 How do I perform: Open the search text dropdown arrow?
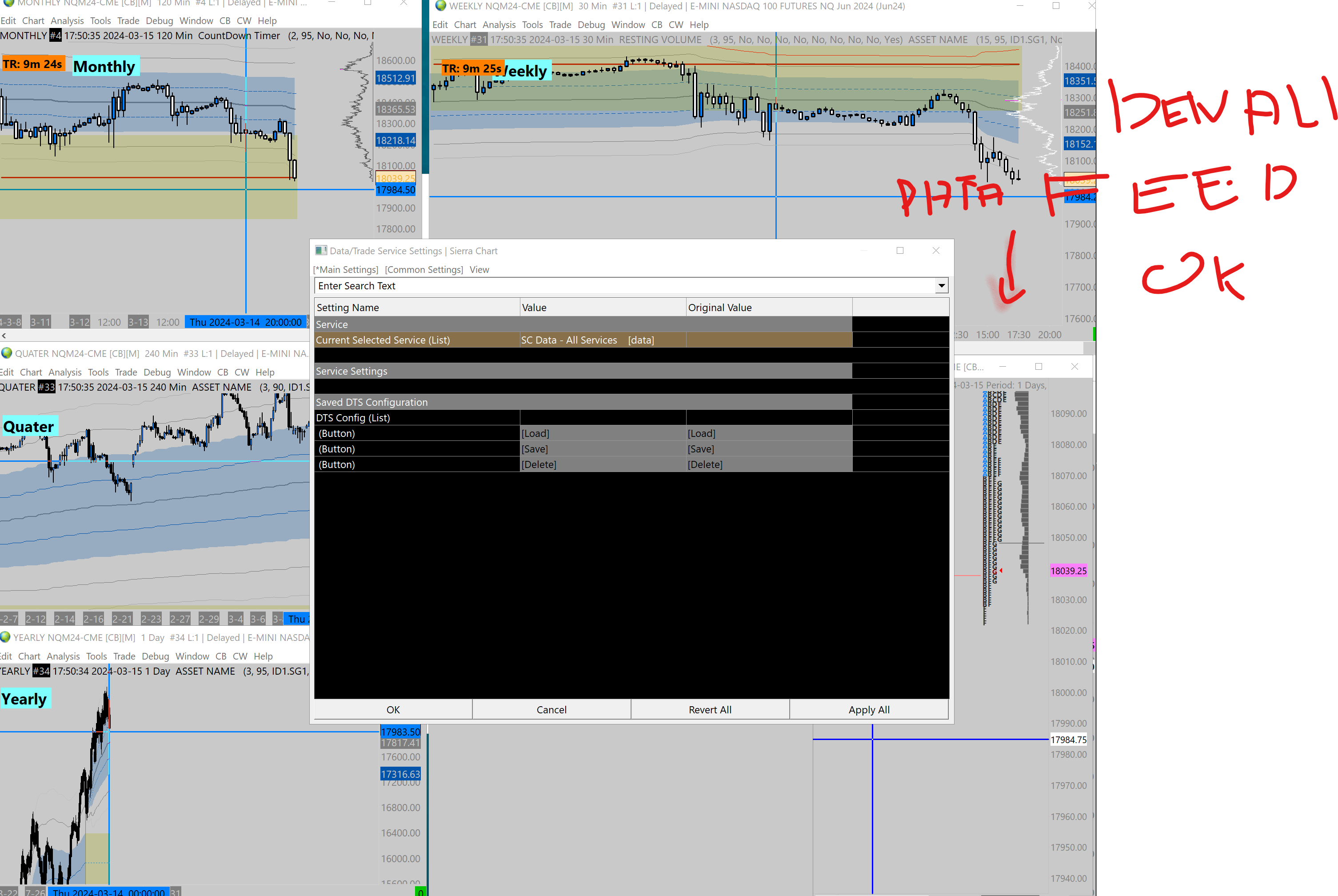941,286
